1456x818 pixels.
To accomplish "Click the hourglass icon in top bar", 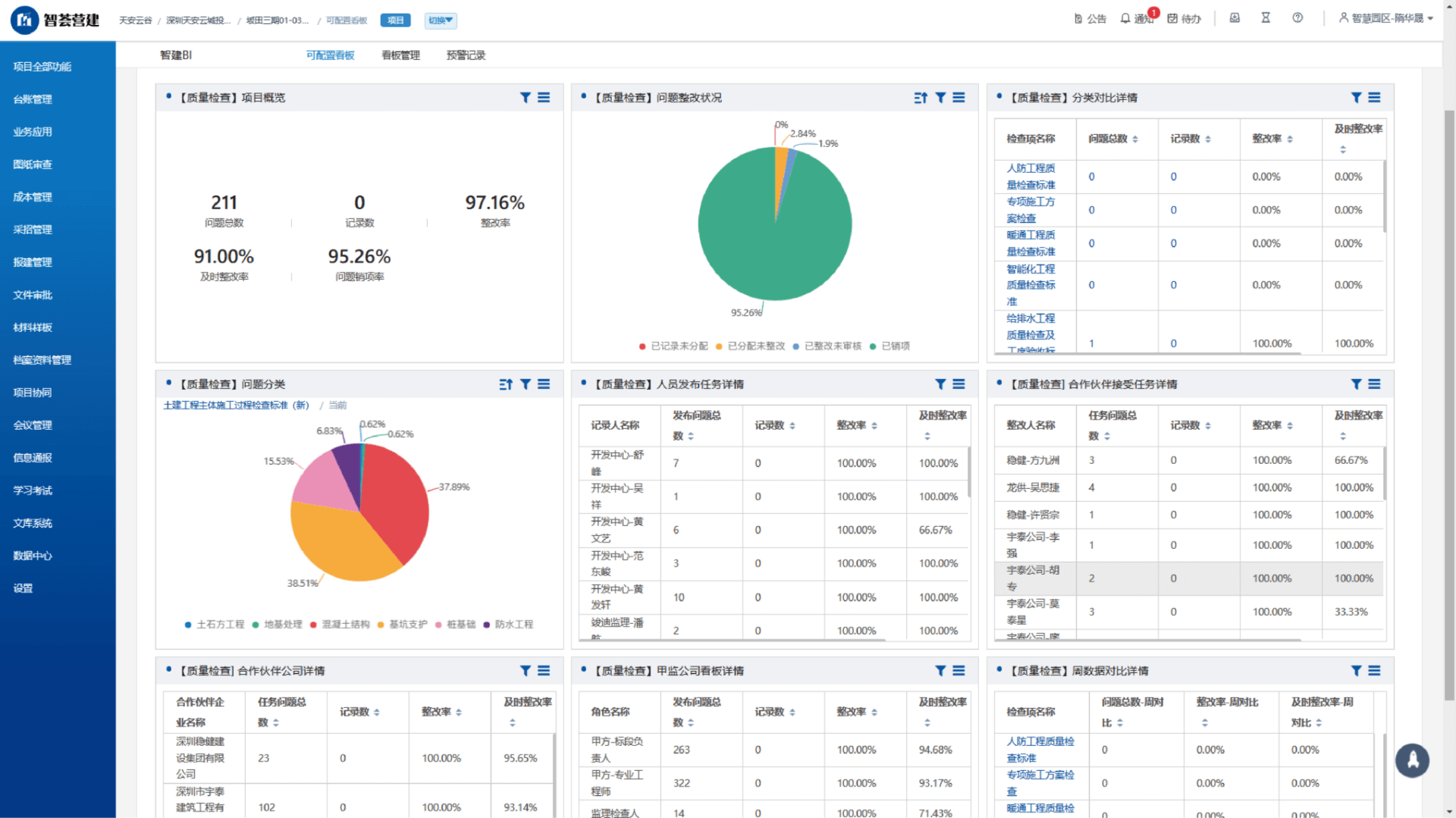I will tap(1266, 18).
